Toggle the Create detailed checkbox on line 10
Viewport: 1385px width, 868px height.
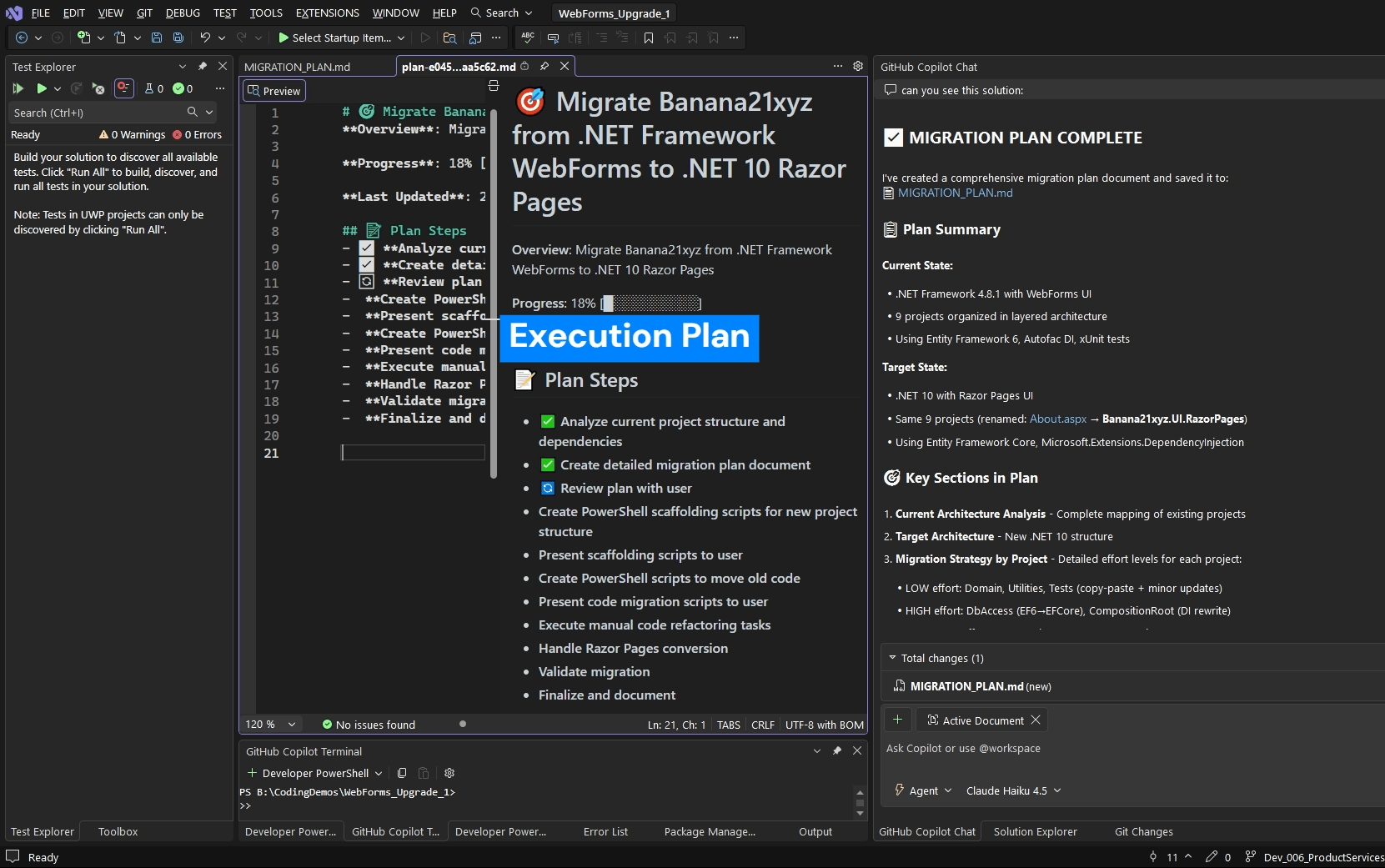tap(367, 265)
